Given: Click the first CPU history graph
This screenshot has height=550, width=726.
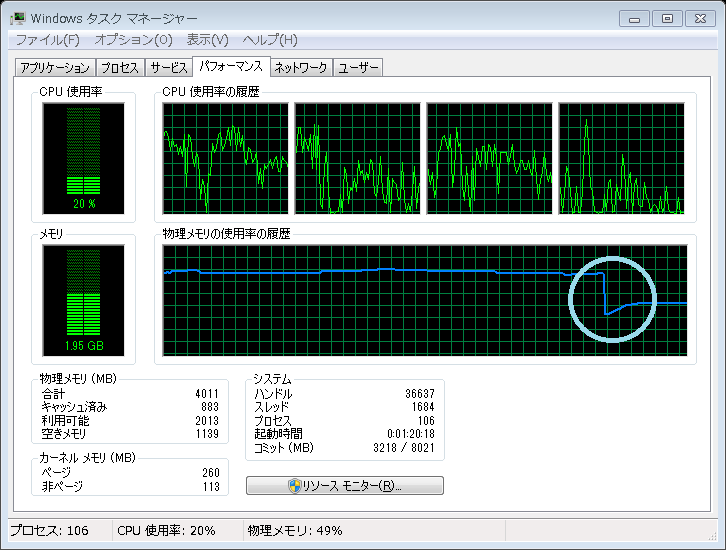Looking at the screenshot, I should (x=225, y=158).
